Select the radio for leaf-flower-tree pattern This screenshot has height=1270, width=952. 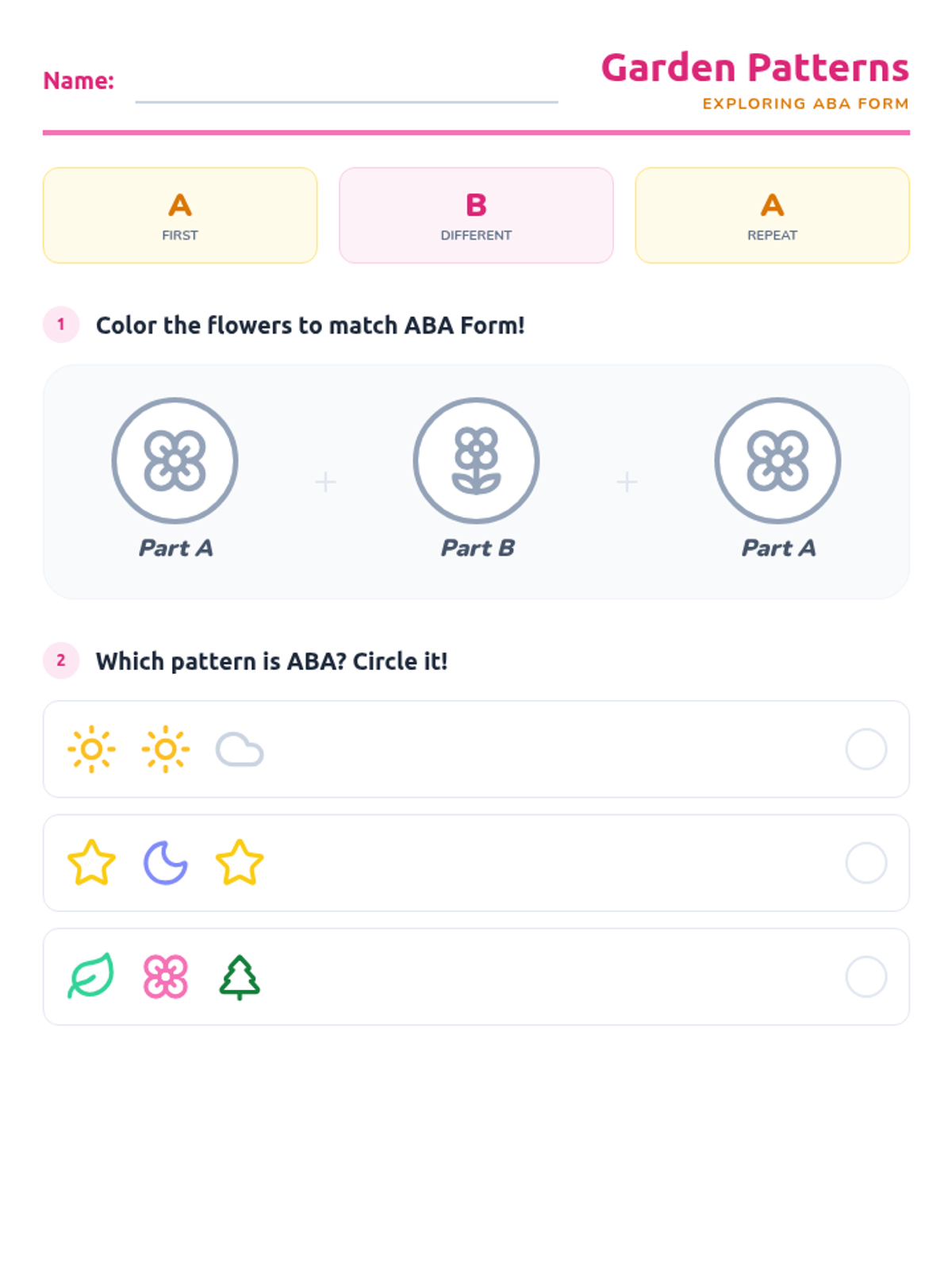[x=866, y=976]
